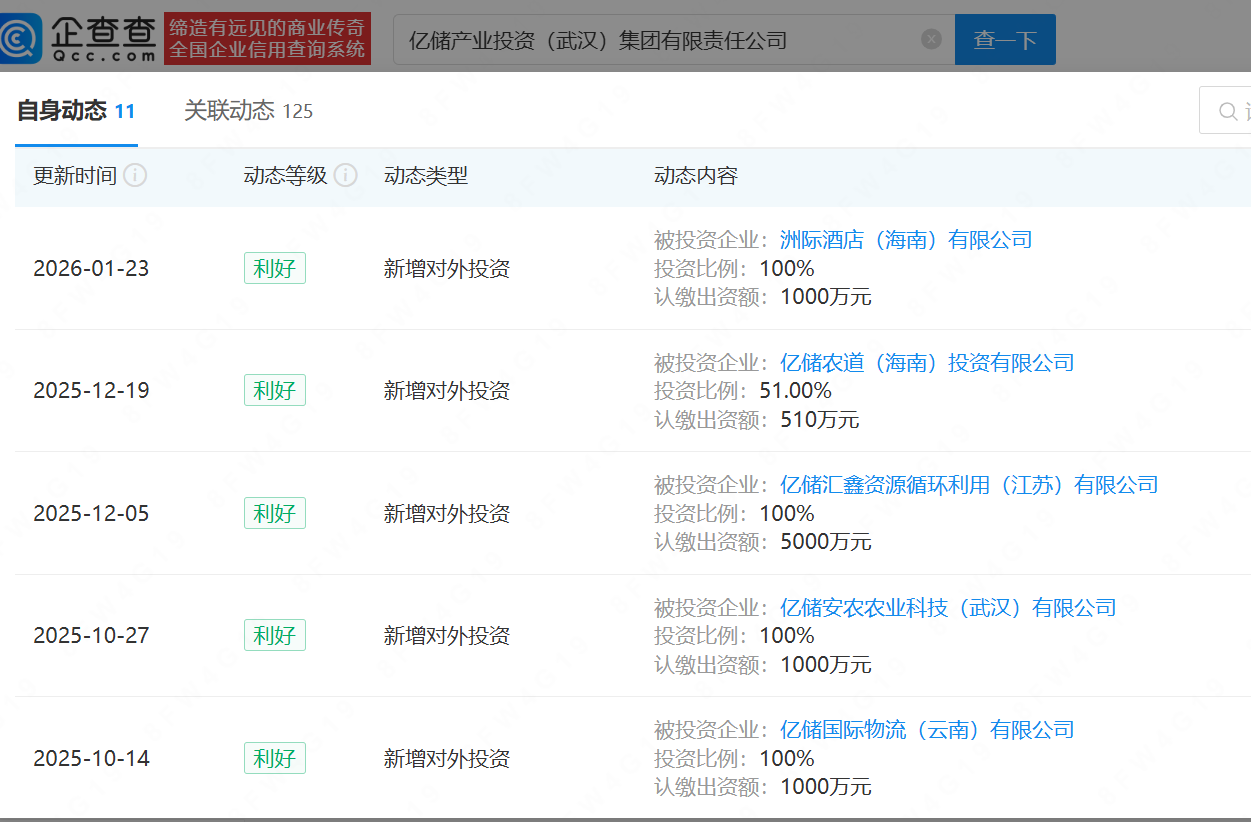Image resolution: width=1251 pixels, height=822 pixels.
Task: Clear the search box with X icon
Action: (931, 39)
